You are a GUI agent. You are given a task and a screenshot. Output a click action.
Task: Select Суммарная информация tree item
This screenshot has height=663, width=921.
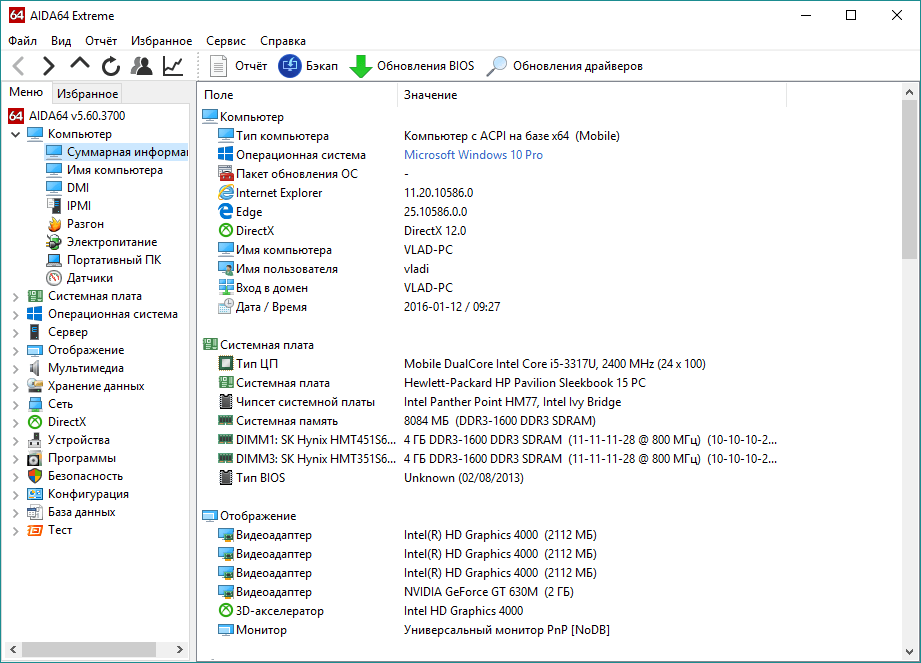click(x=117, y=152)
